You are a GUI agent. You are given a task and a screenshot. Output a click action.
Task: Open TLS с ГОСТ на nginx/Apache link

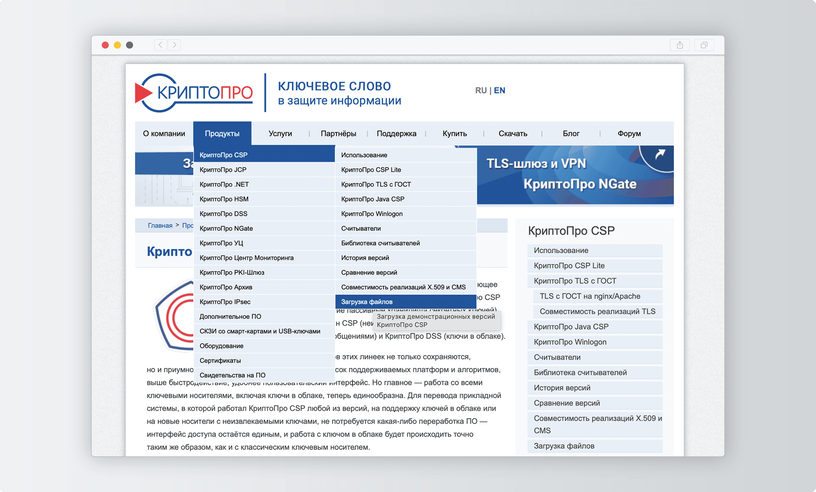coord(598,296)
